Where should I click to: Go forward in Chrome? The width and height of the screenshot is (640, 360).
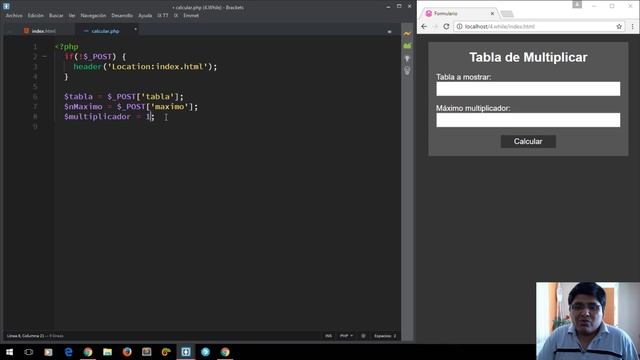[435, 27]
